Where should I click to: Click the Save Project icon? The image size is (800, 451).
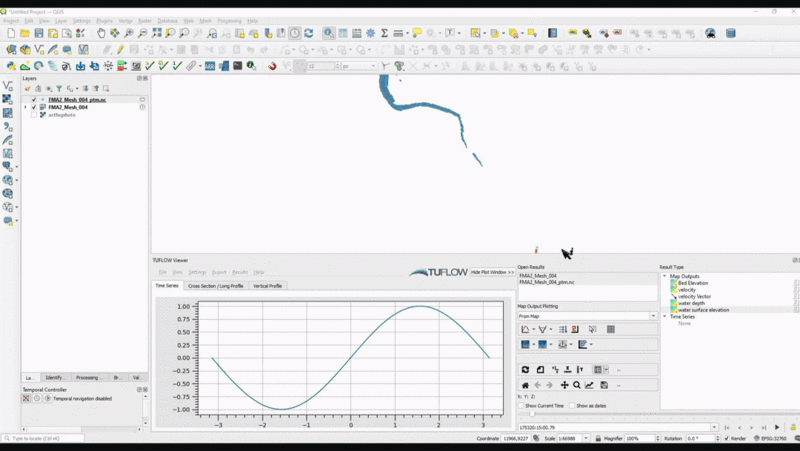click(x=38, y=33)
